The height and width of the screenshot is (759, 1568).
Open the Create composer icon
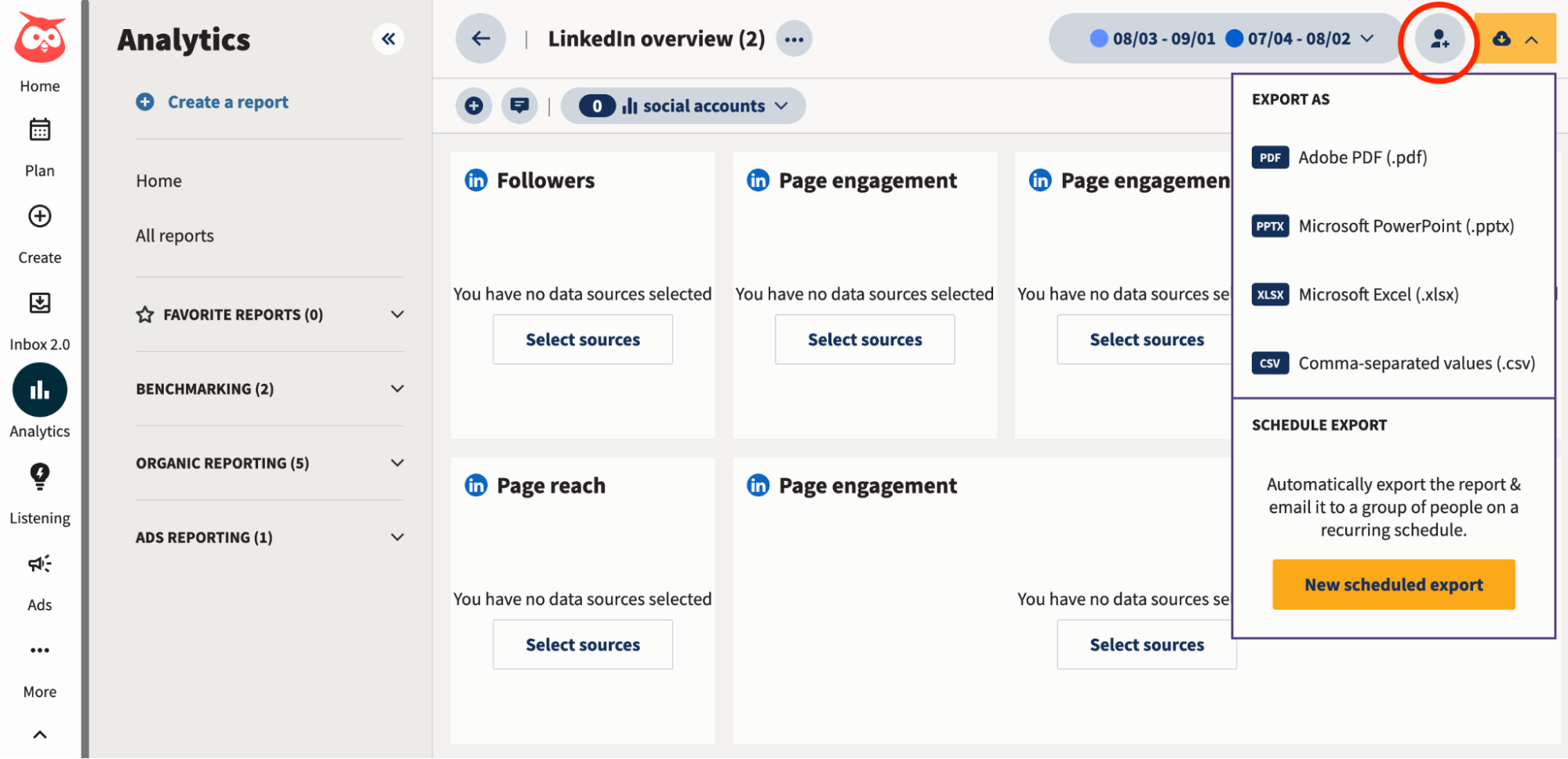click(x=39, y=217)
